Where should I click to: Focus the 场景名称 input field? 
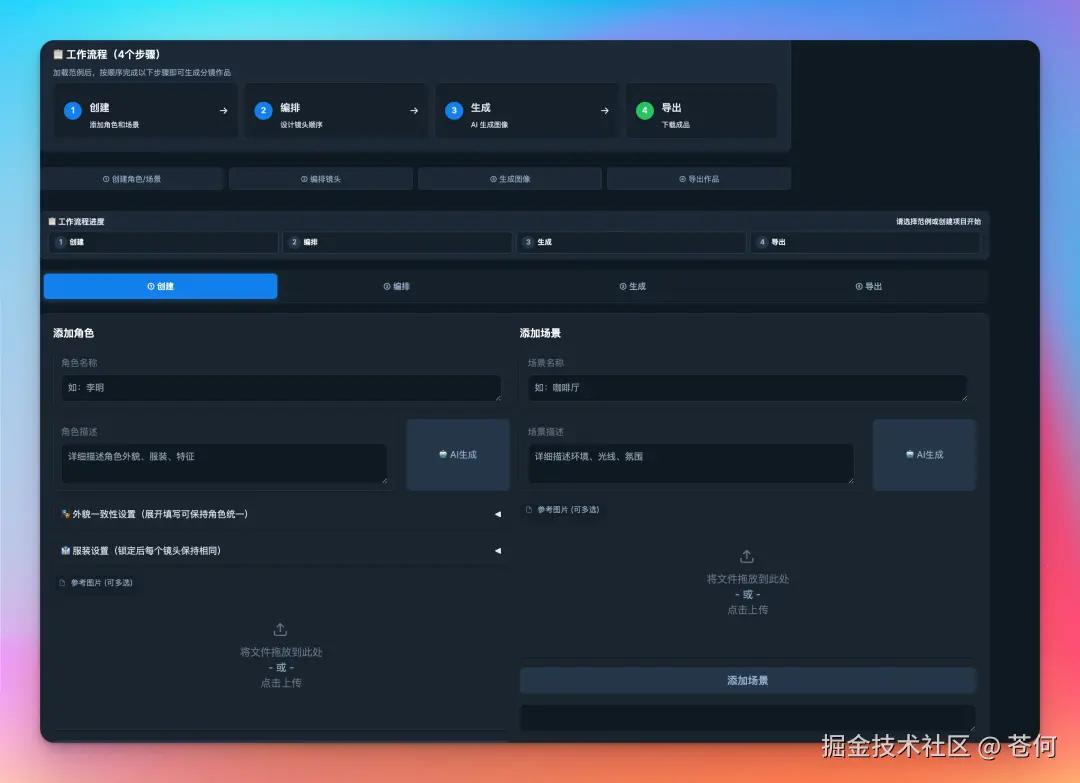pyautogui.click(x=747, y=388)
